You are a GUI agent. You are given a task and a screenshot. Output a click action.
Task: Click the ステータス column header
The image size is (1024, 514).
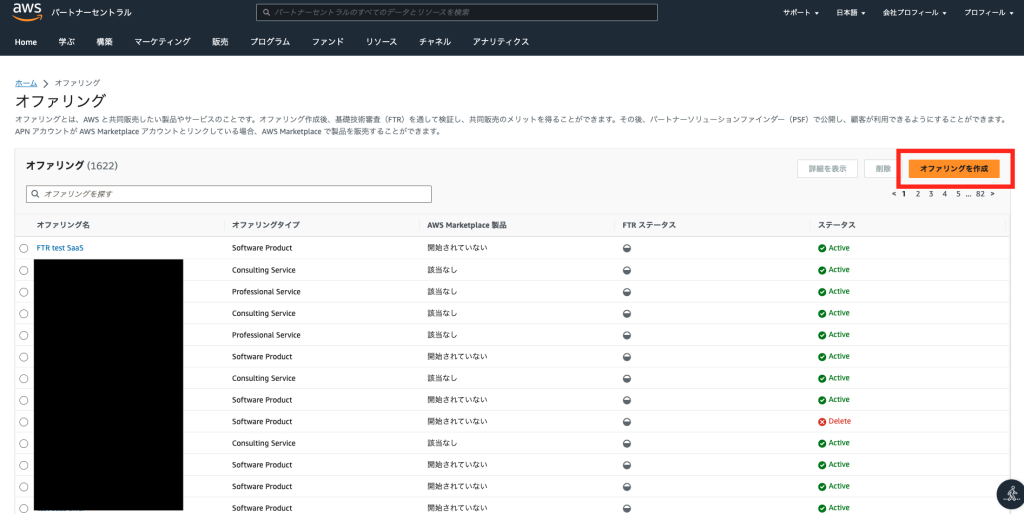[x=837, y=225]
